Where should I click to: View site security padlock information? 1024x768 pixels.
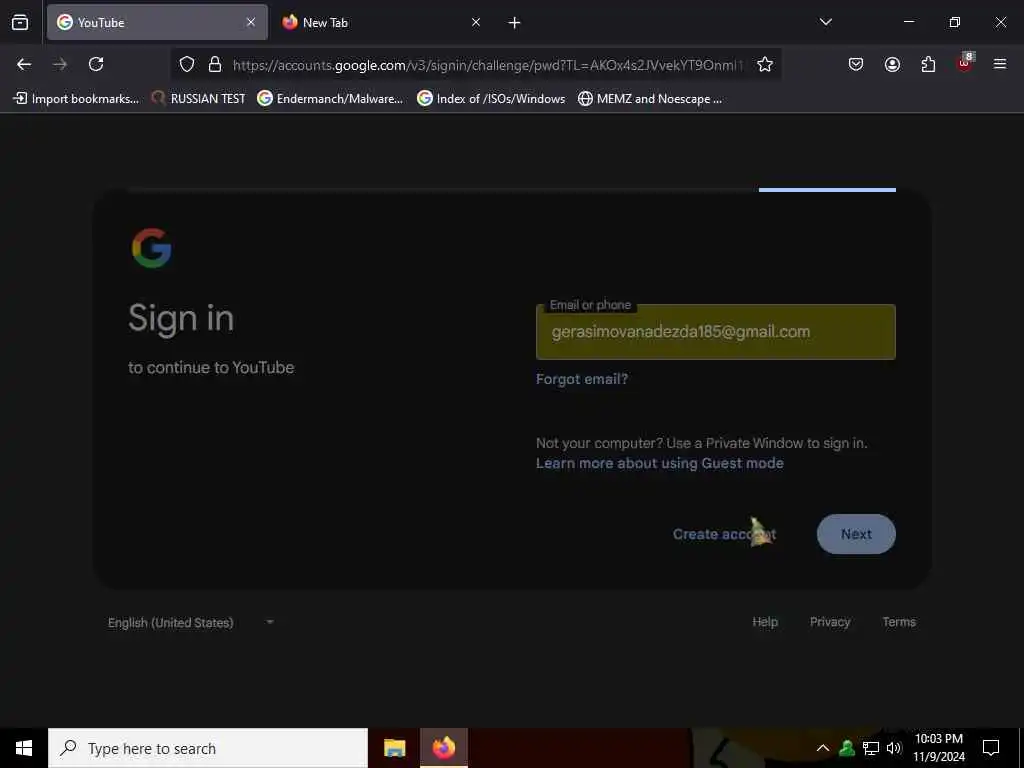pyautogui.click(x=215, y=64)
